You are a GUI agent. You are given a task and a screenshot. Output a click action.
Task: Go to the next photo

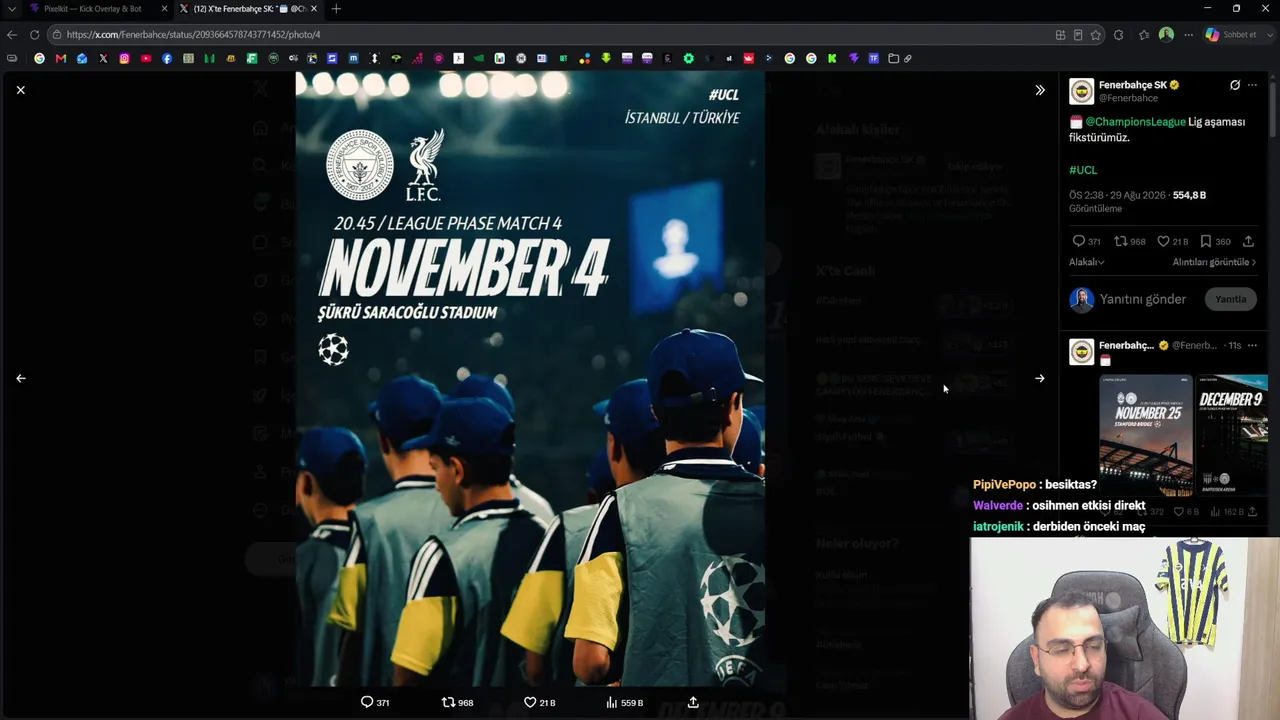point(1040,378)
